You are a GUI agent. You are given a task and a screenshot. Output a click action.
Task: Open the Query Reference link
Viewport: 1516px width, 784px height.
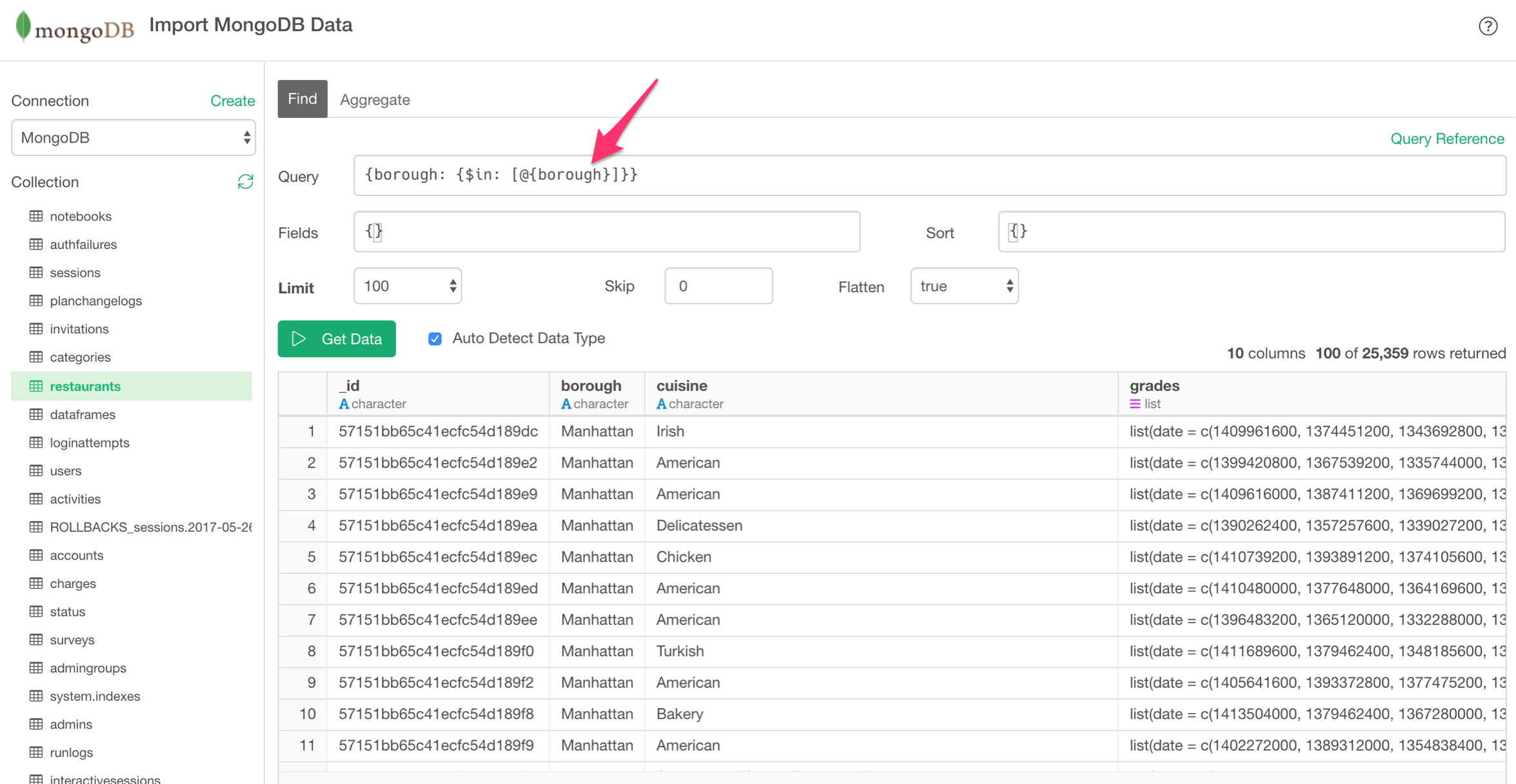[1447, 139]
